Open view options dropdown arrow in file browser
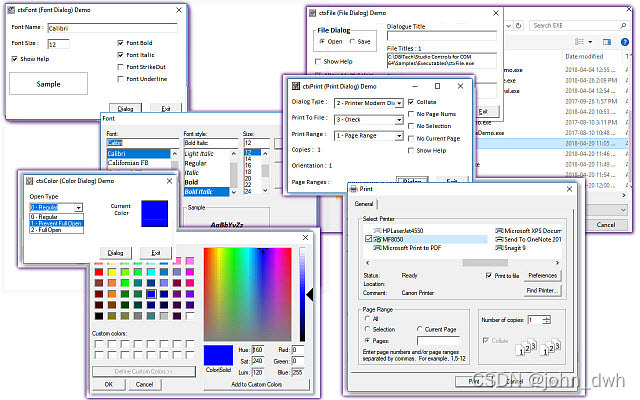The image size is (640, 400). coord(590,42)
